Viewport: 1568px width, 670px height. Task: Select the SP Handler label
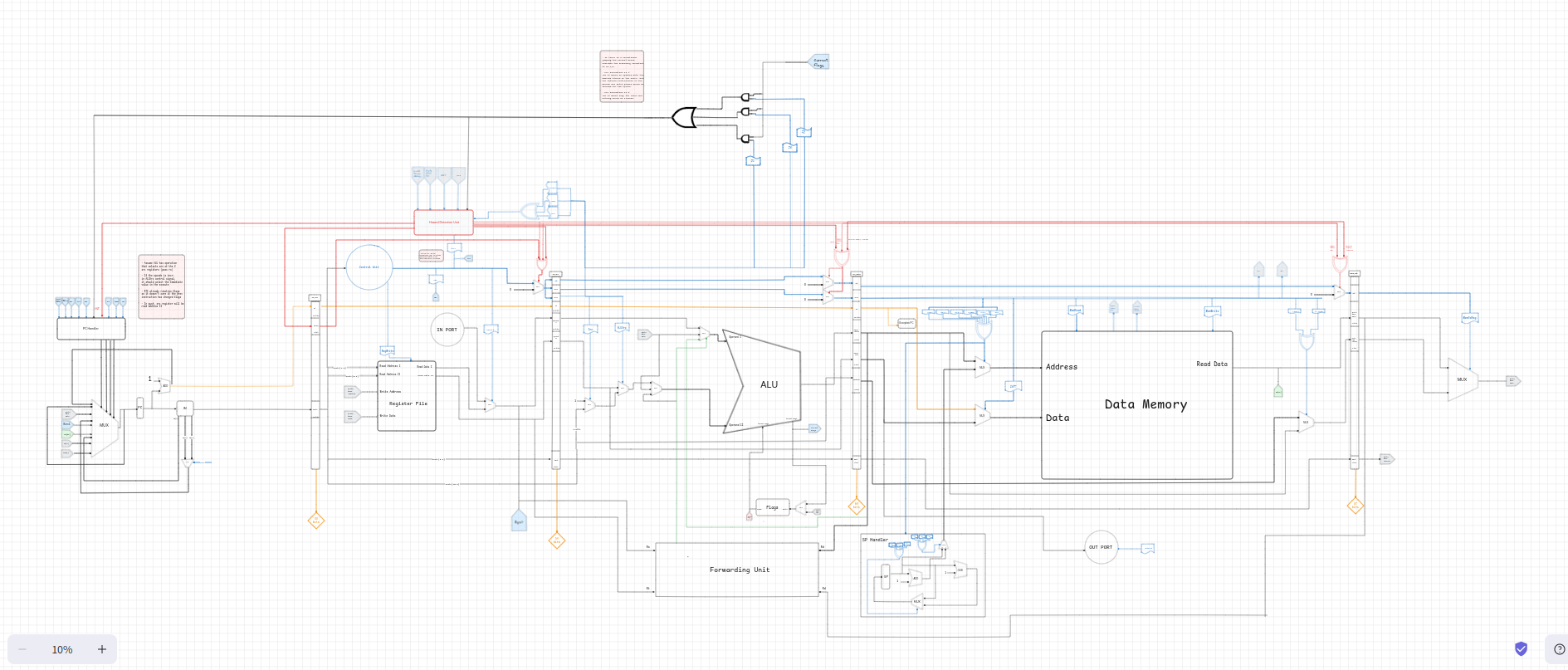875,540
